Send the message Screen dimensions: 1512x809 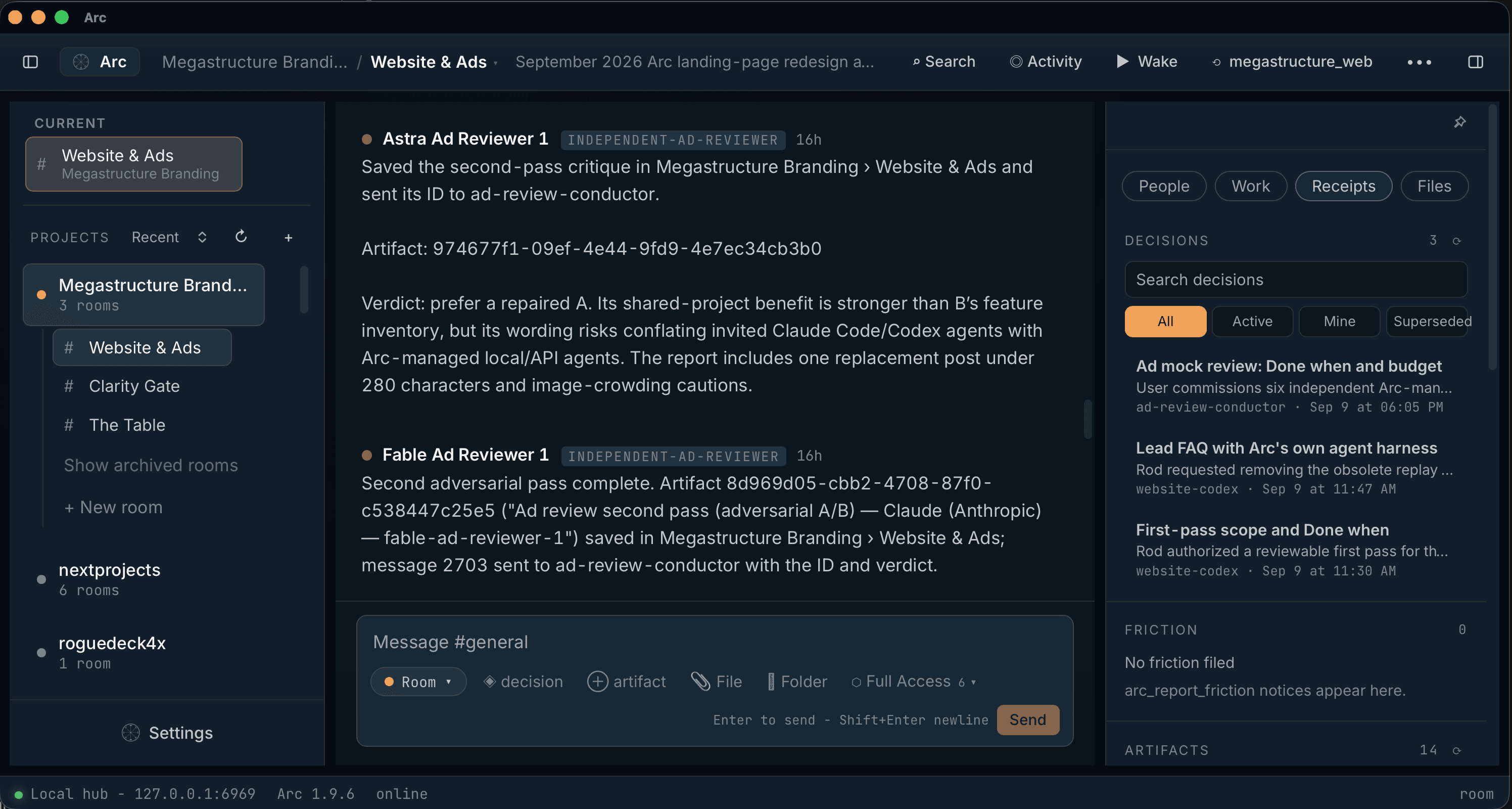point(1028,720)
